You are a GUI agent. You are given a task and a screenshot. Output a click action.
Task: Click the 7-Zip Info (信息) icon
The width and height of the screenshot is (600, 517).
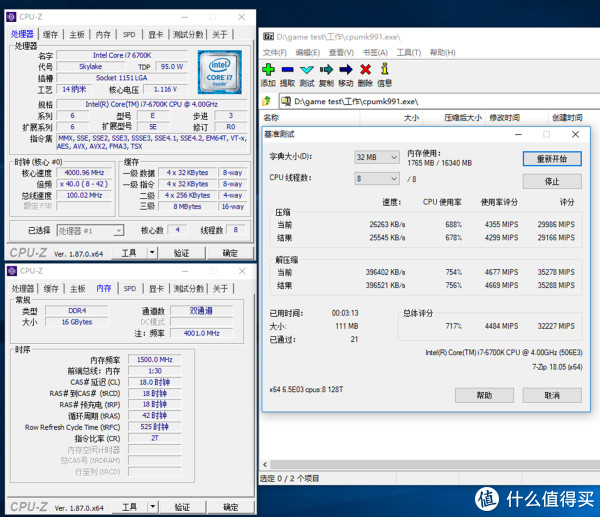click(x=385, y=69)
